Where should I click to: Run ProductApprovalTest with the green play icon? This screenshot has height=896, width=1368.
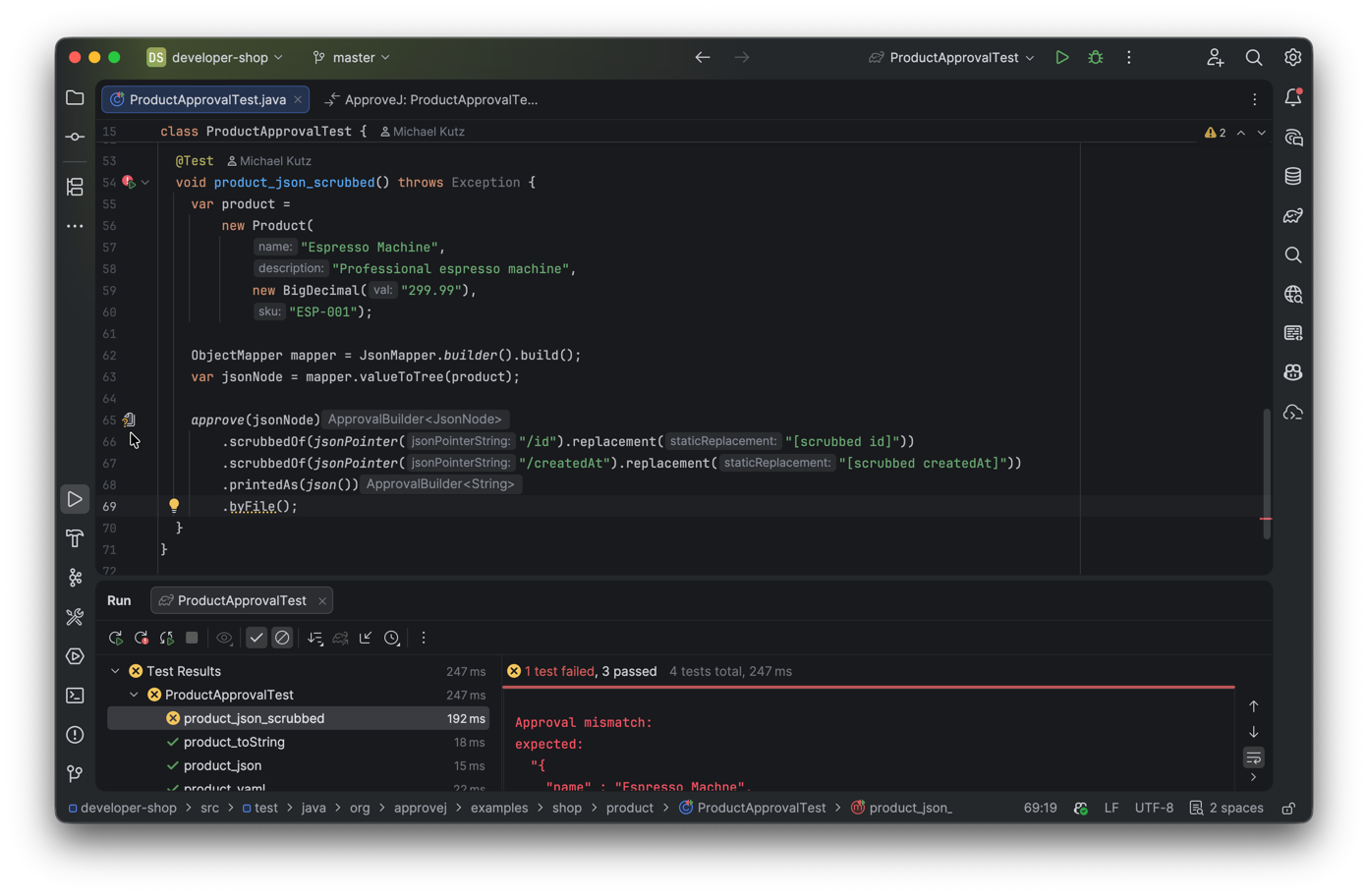pos(1061,58)
